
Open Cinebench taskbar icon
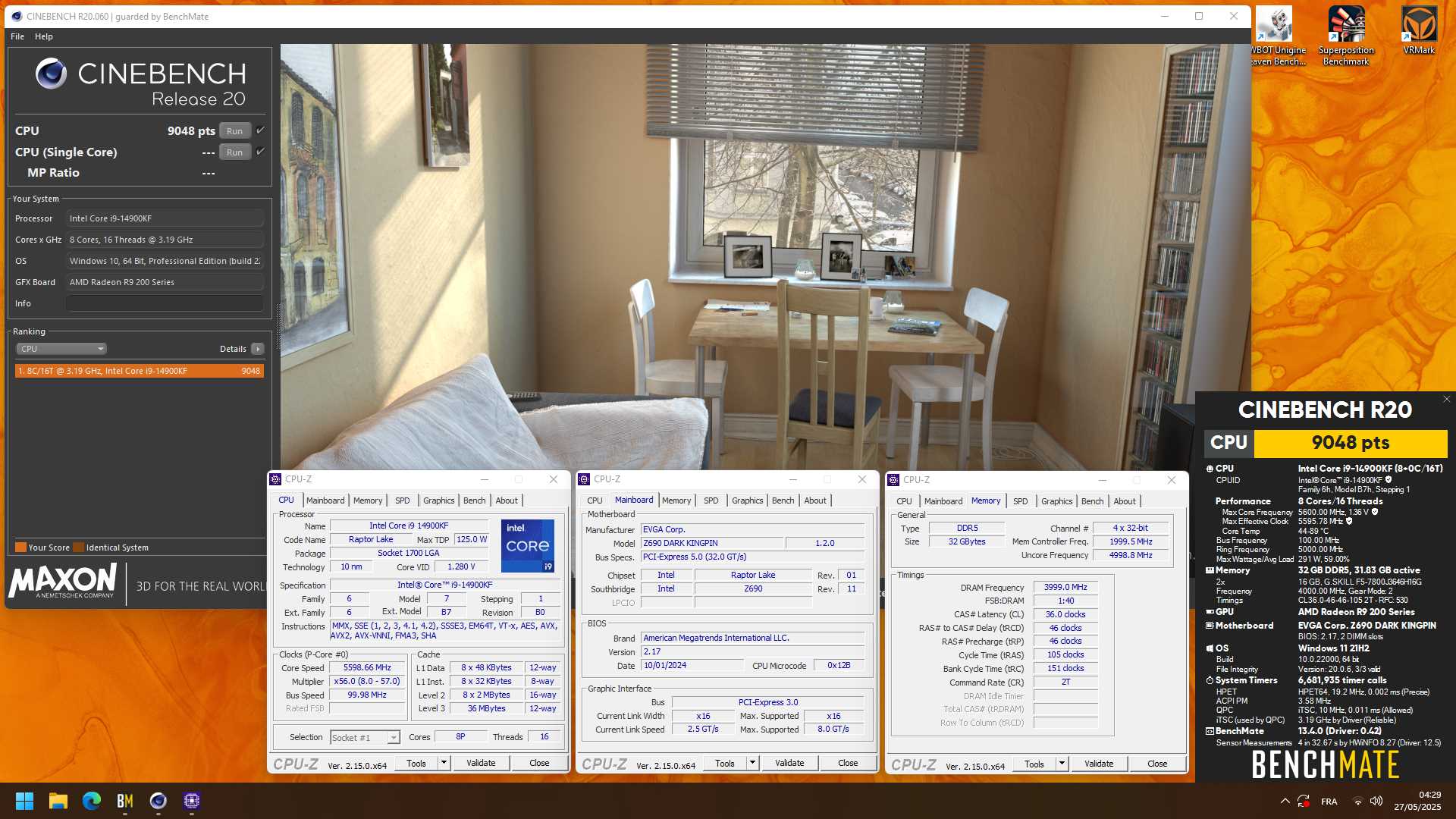(x=158, y=801)
